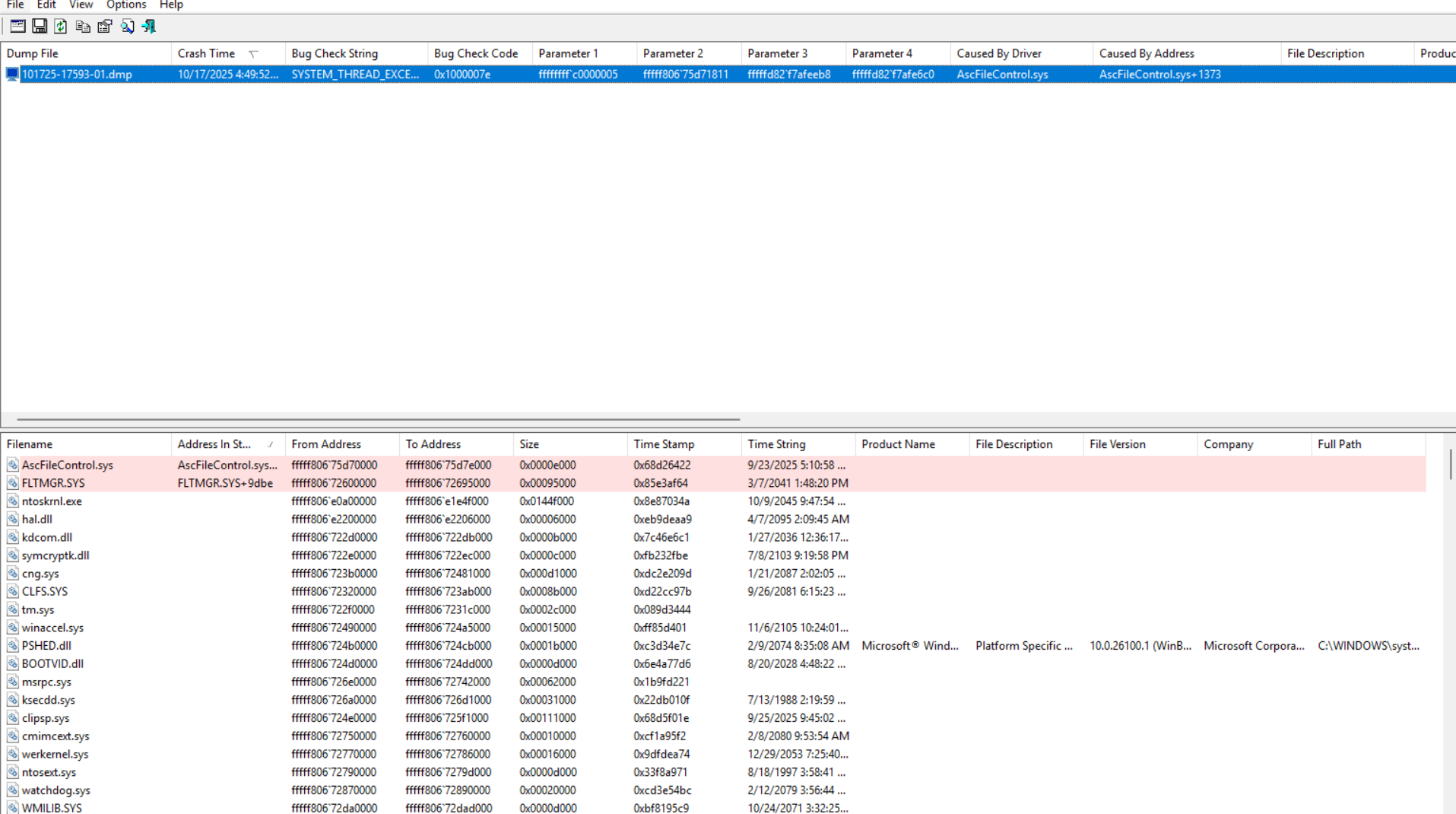Image resolution: width=1456 pixels, height=814 pixels.
Task: Click the Save Selected Items floppy icon
Action: 40,27
